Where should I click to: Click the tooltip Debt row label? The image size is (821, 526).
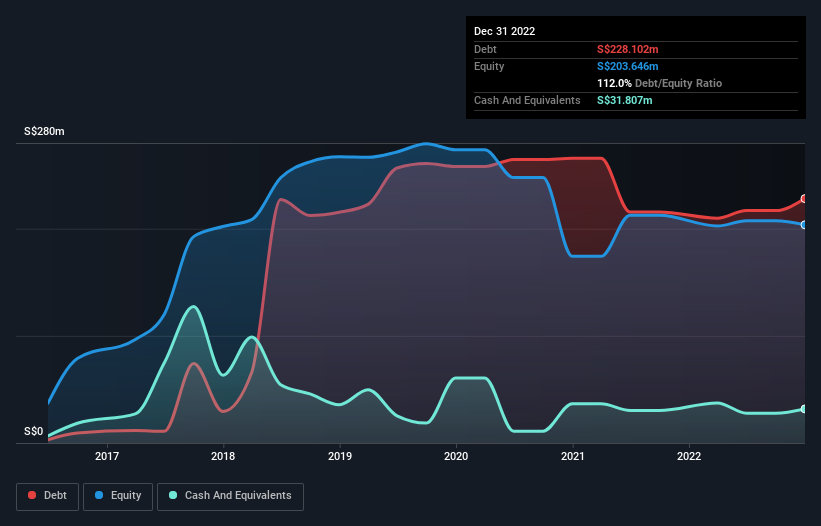pos(485,49)
